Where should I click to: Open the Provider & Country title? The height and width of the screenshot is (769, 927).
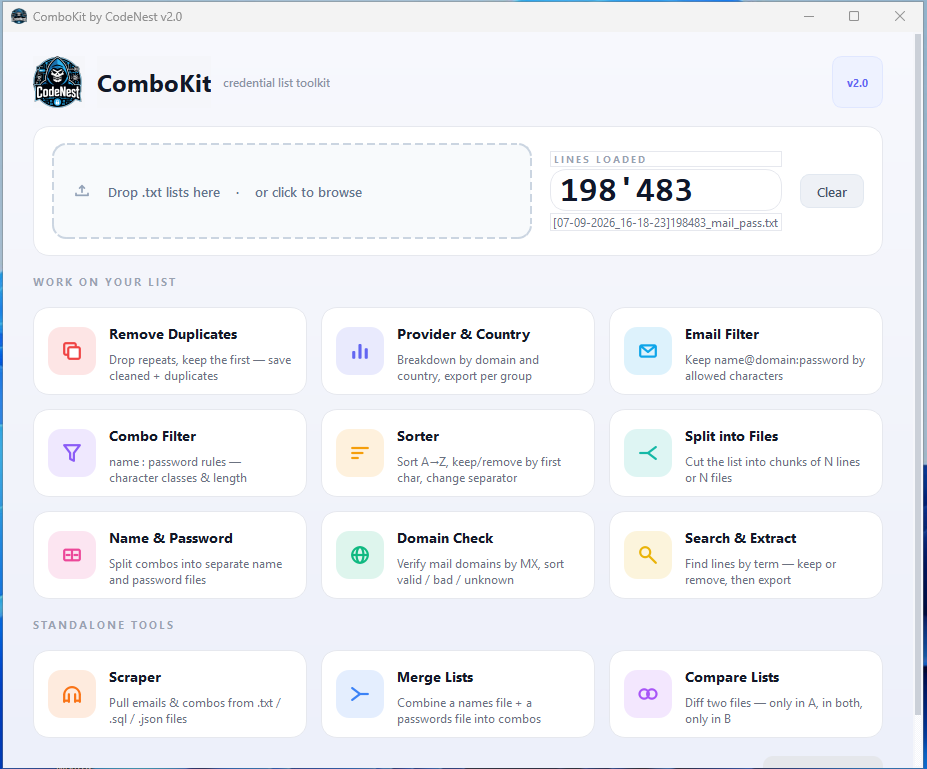[x=464, y=335]
